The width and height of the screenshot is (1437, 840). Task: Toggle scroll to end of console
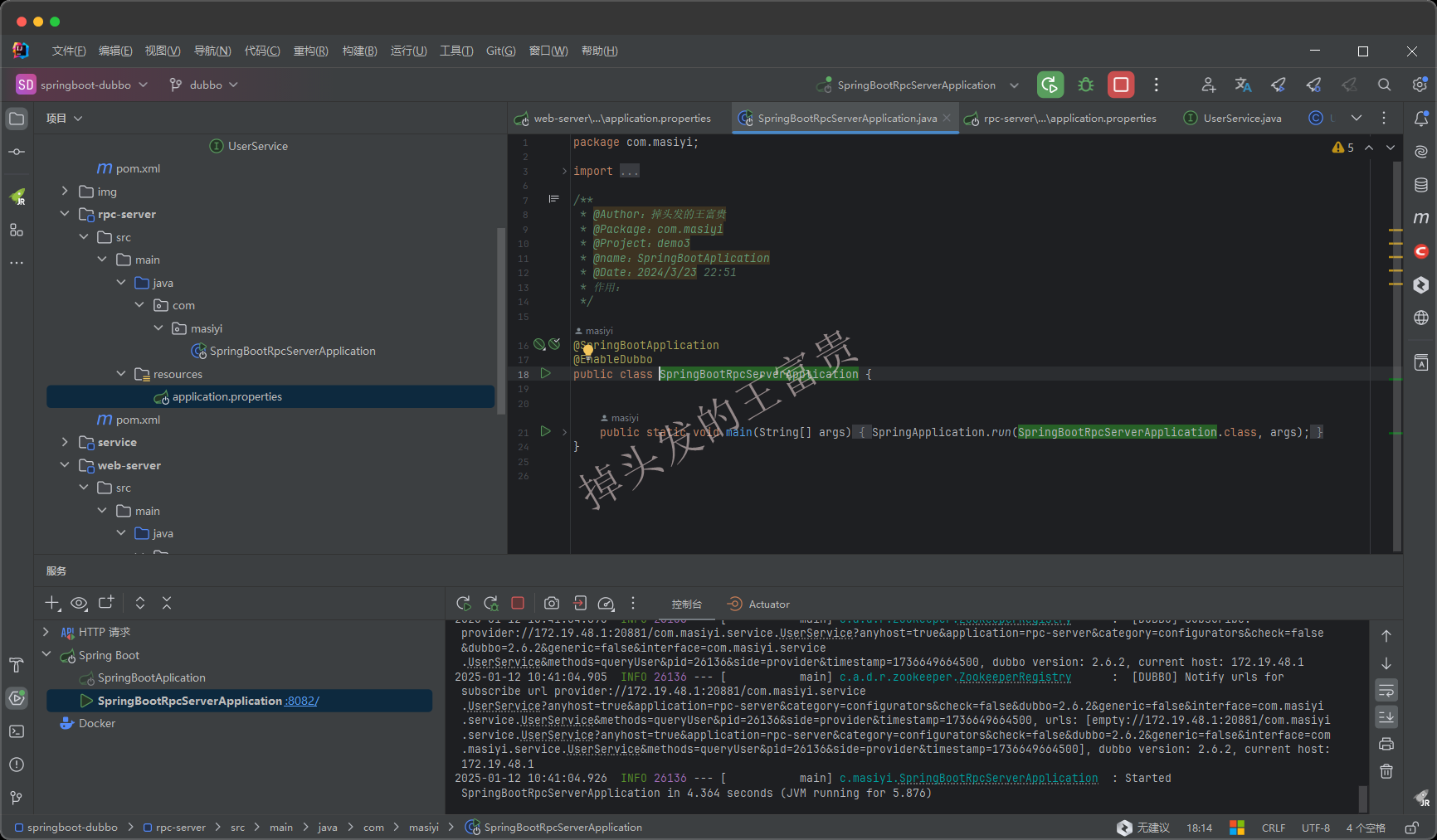(1386, 716)
